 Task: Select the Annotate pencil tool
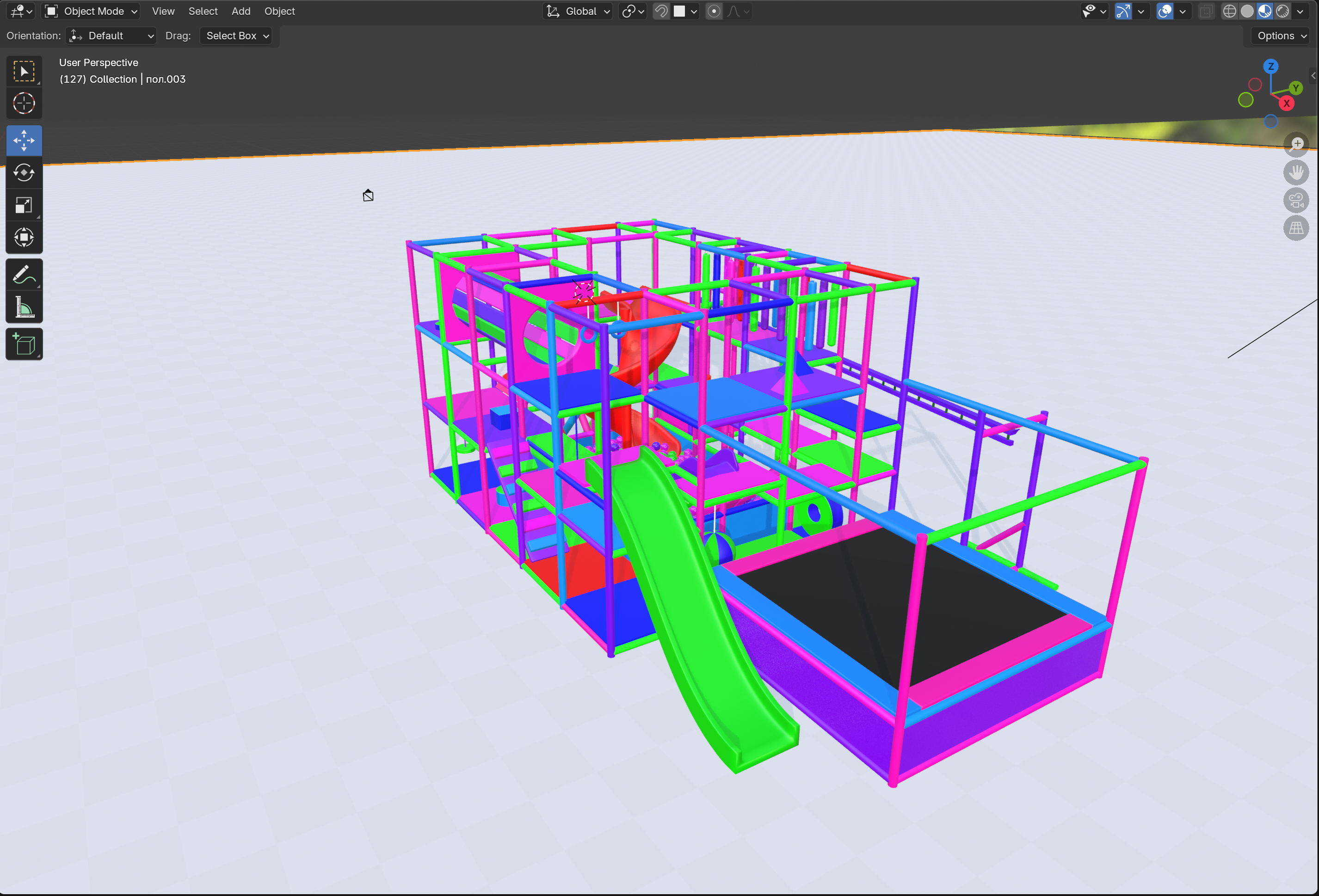point(24,275)
